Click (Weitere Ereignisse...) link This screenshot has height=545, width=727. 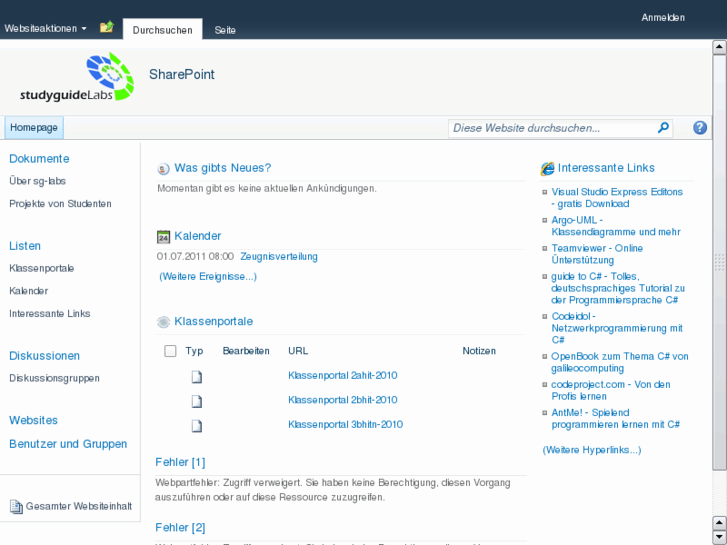(208, 276)
